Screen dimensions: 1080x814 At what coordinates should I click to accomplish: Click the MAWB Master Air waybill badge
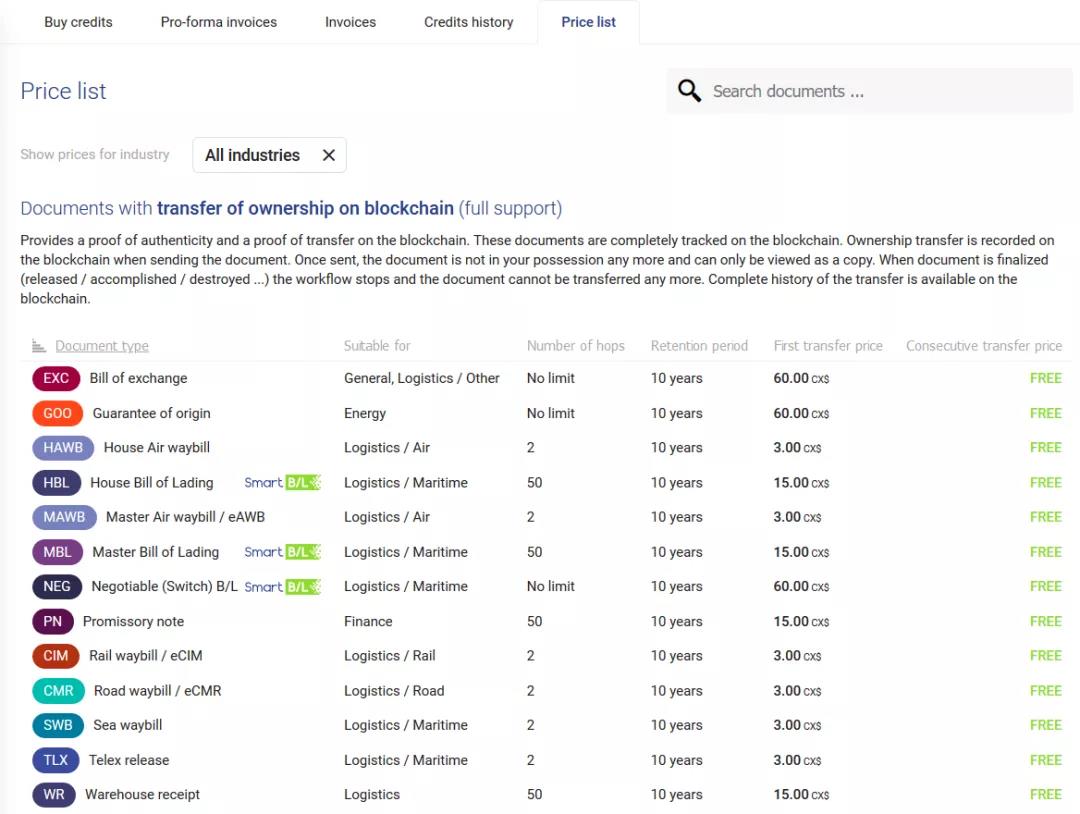(x=65, y=517)
